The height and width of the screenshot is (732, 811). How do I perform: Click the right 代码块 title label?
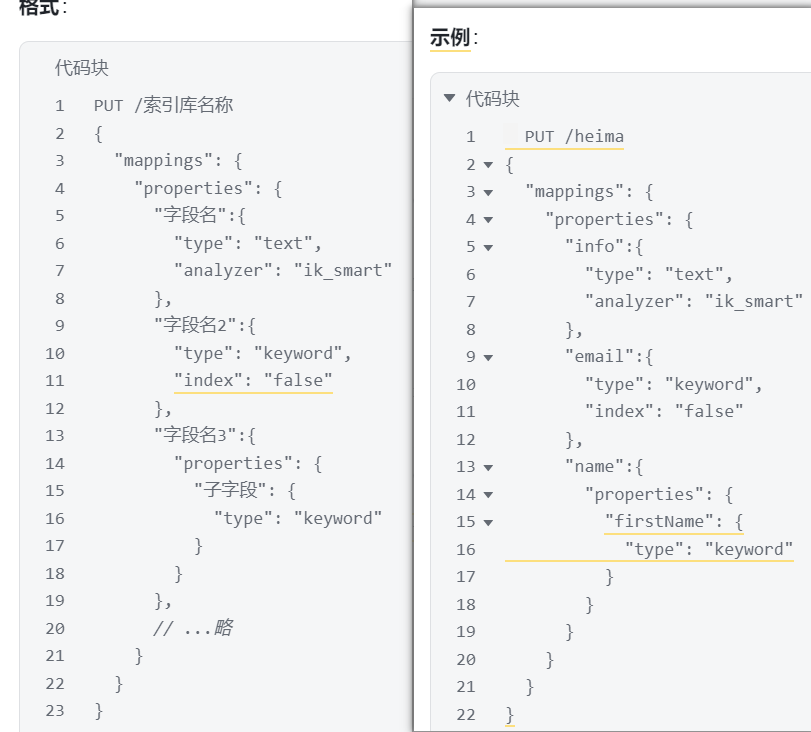(x=492, y=98)
